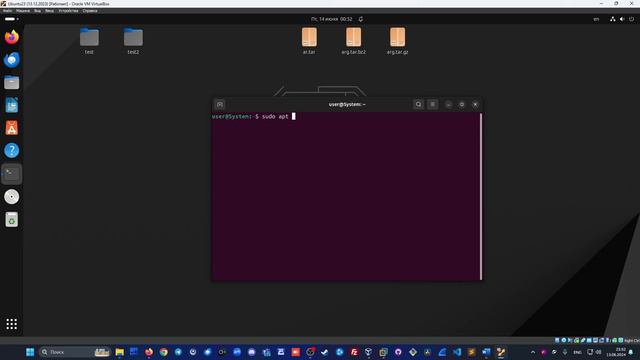Open the en keyboard layout indicator
This screenshot has width=640, height=360.
point(596,19)
